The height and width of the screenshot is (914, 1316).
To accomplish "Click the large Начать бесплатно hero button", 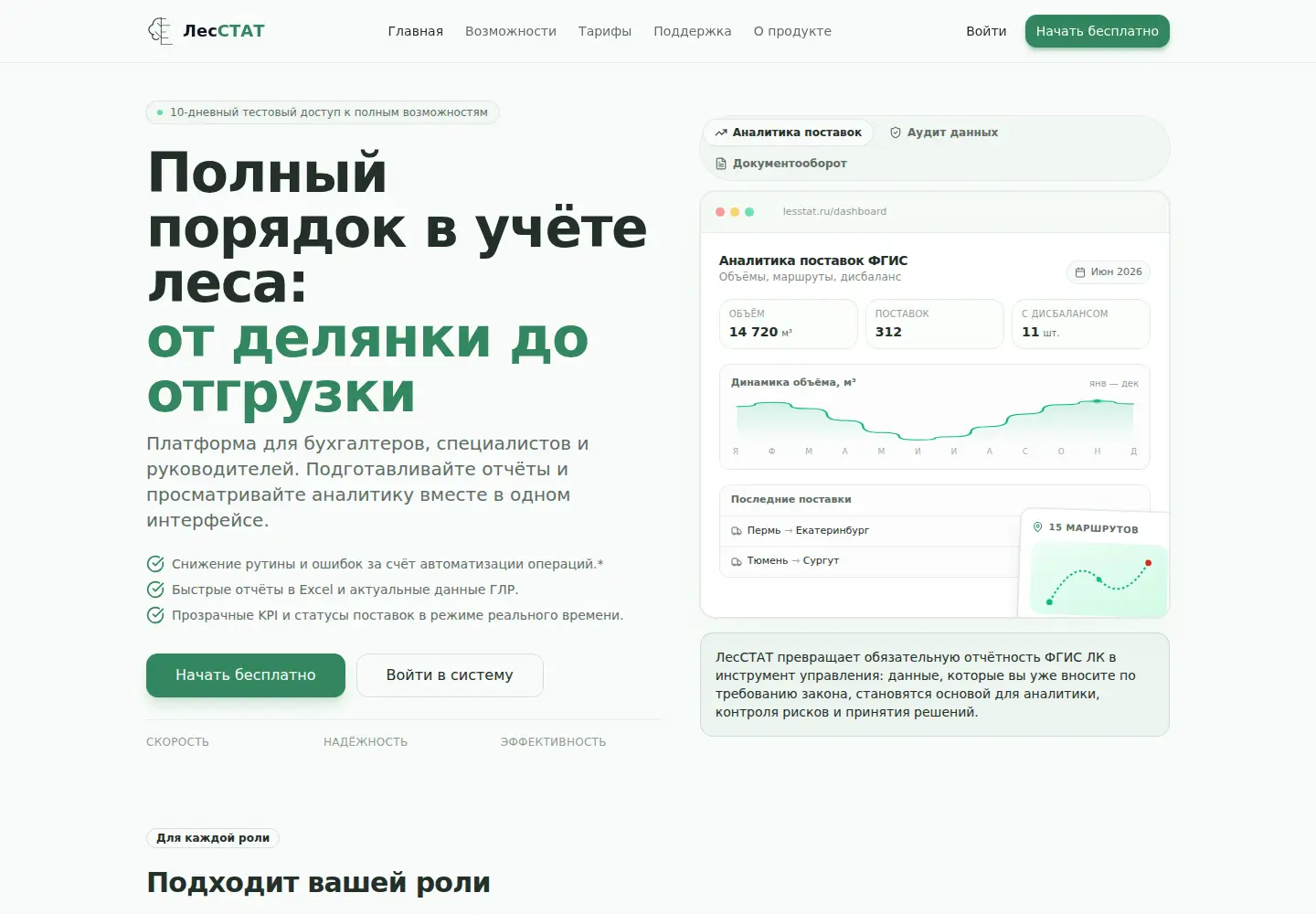I will pyautogui.click(x=246, y=675).
